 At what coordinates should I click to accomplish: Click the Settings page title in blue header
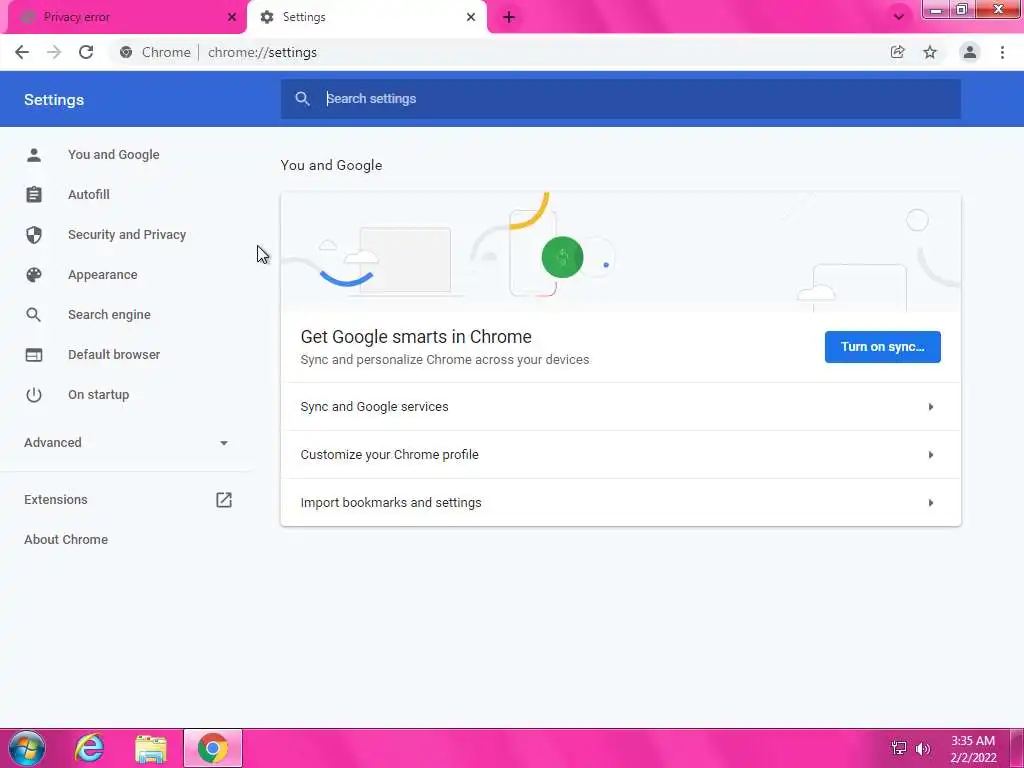54,100
